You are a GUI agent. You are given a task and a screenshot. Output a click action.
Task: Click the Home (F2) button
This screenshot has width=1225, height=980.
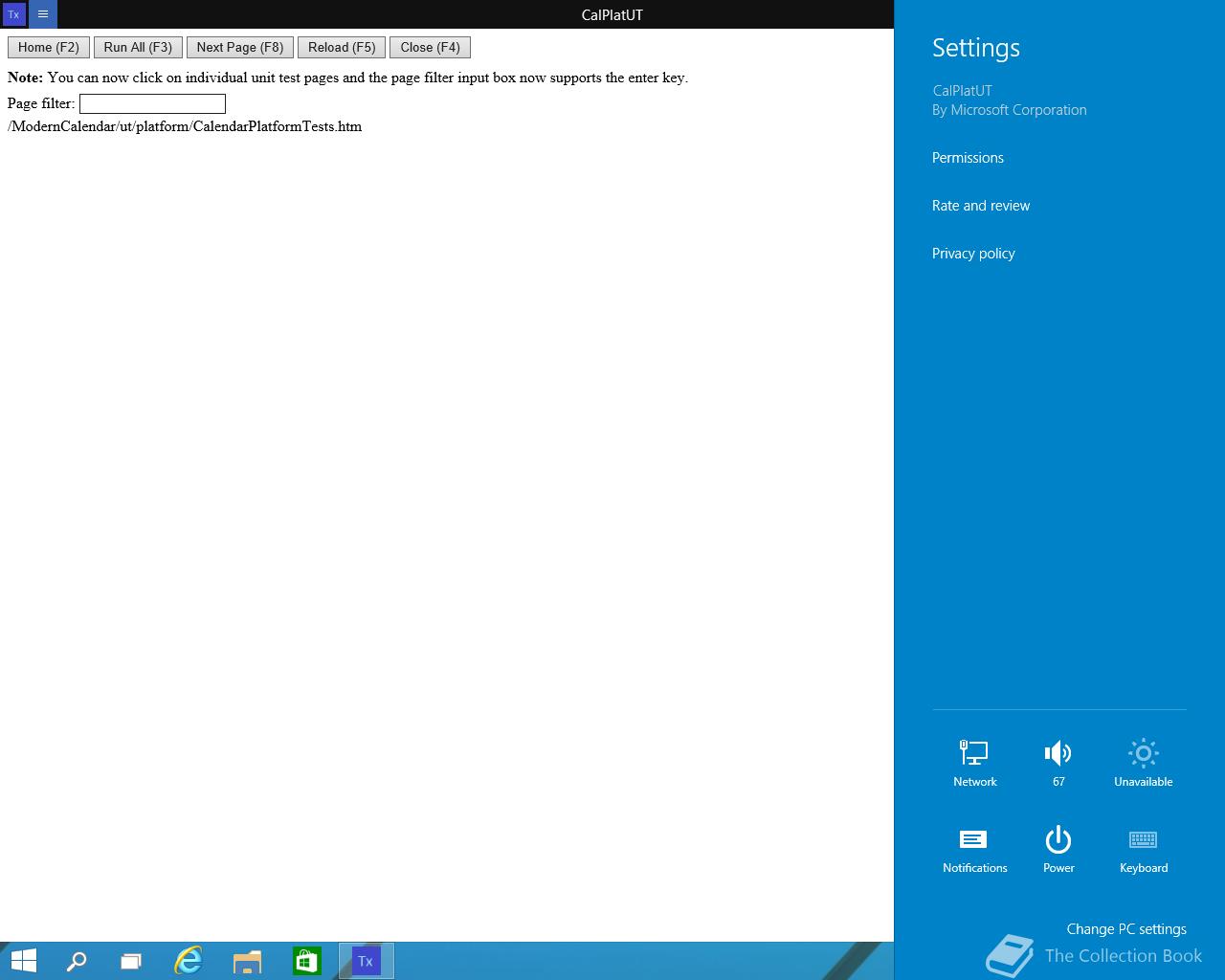click(49, 47)
